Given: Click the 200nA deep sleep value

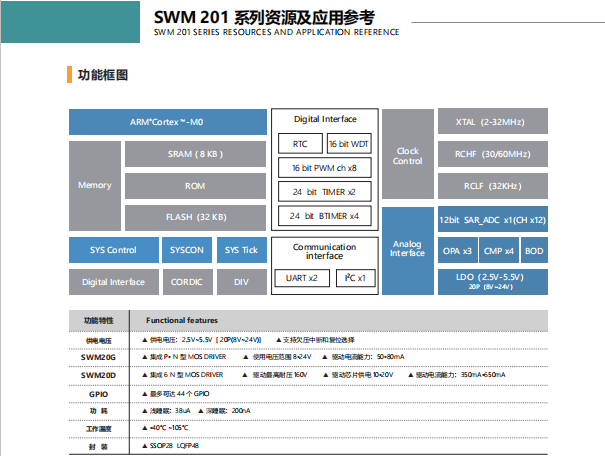Looking at the screenshot, I should pyautogui.click(x=241, y=410).
